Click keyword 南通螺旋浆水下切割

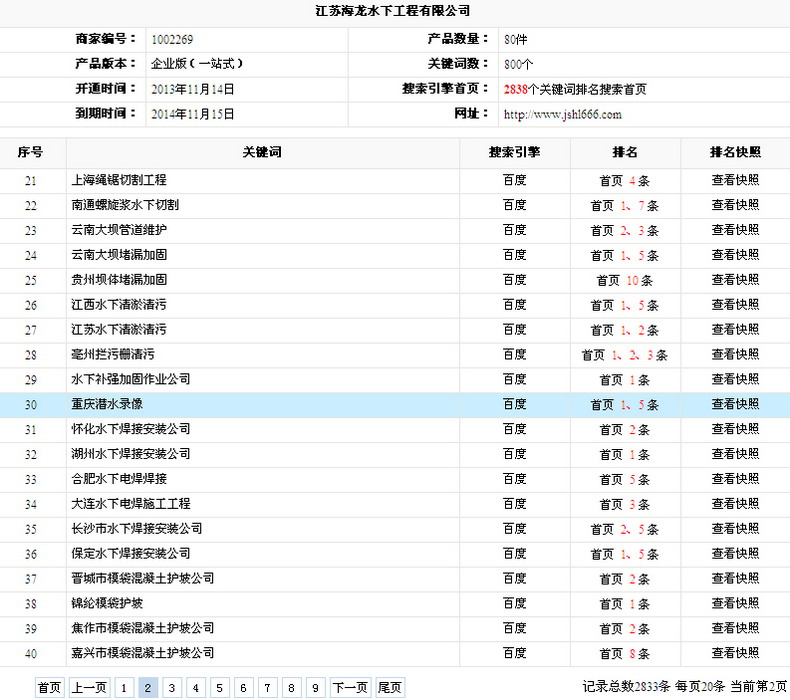[x=125, y=205]
